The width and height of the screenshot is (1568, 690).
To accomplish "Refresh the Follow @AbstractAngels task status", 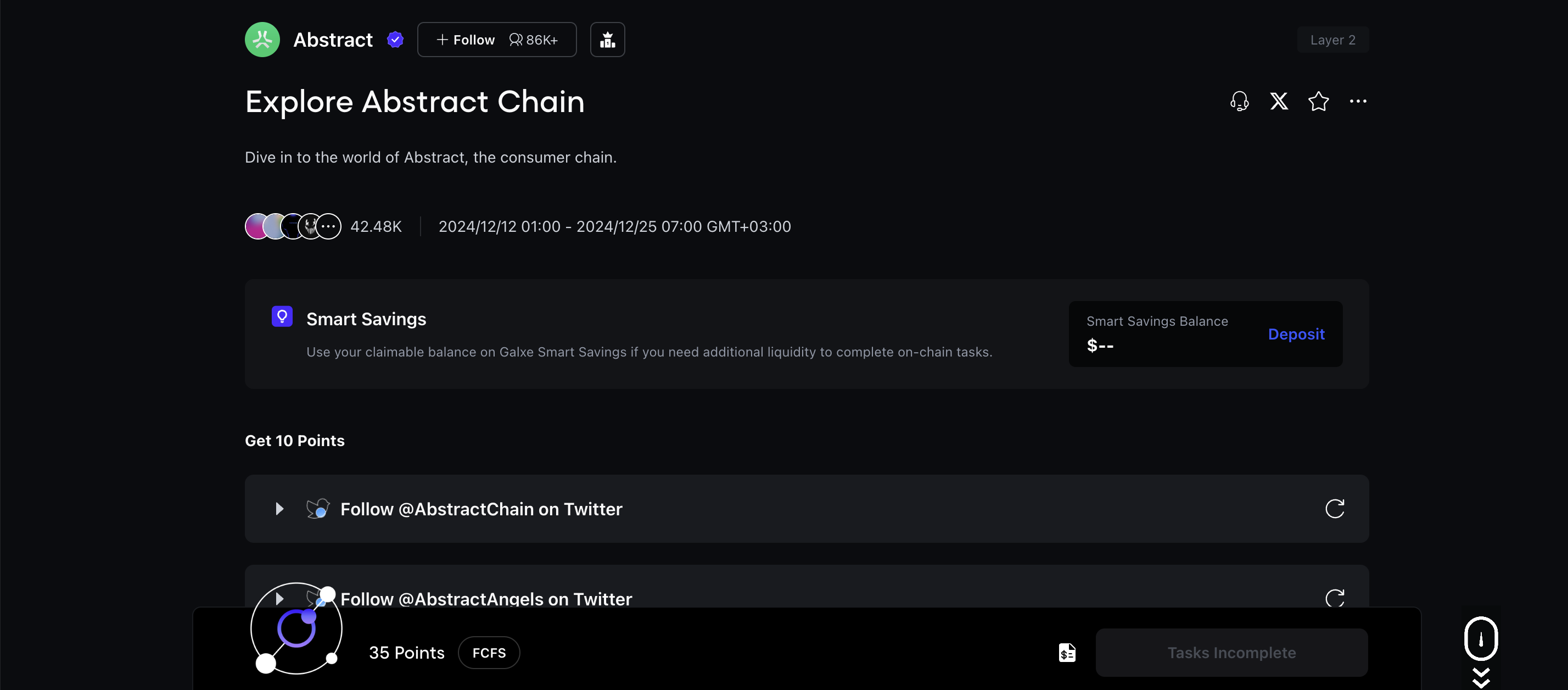I will [x=1334, y=598].
